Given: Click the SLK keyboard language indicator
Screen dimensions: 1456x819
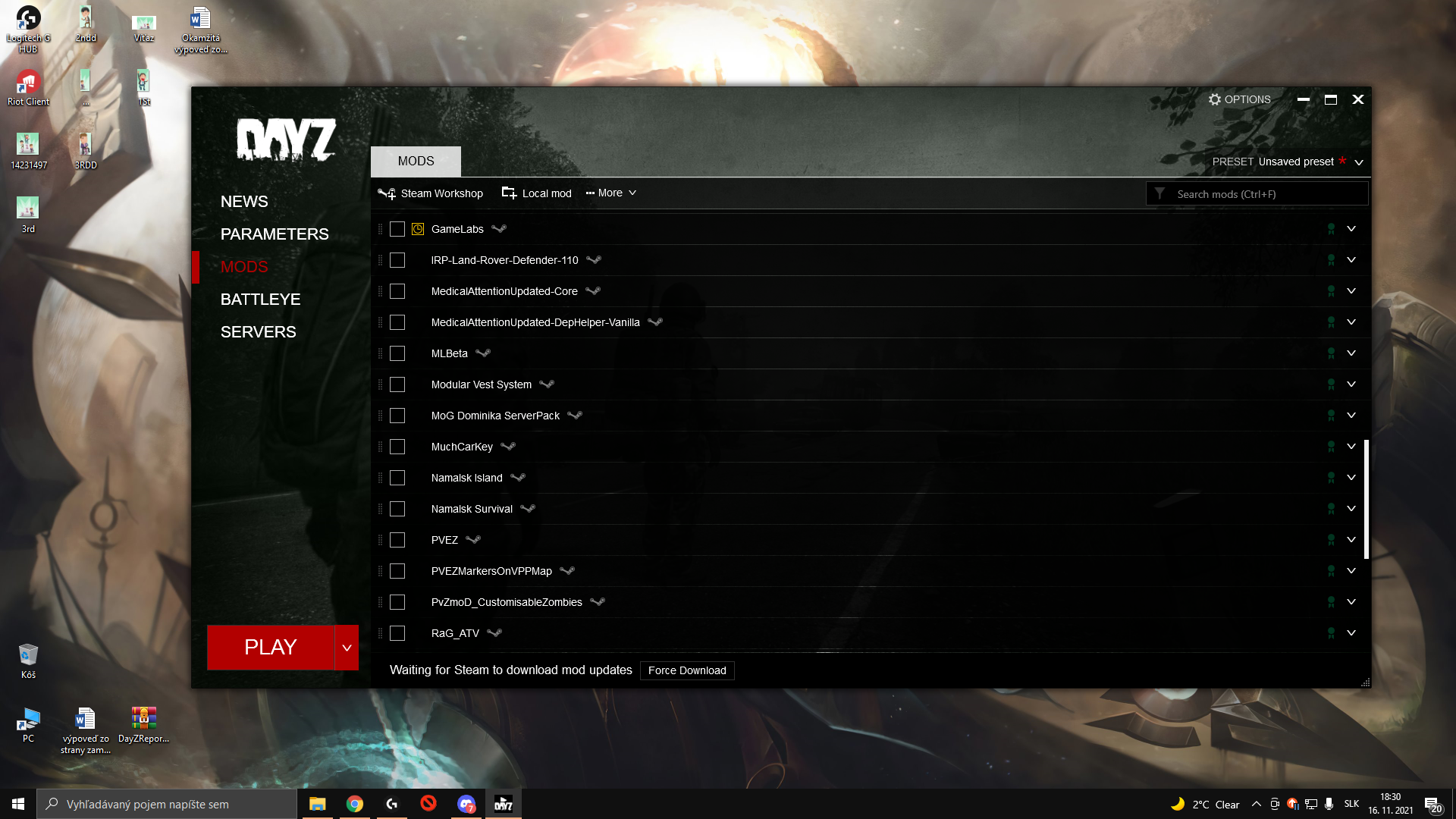Looking at the screenshot, I should coord(1351,804).
